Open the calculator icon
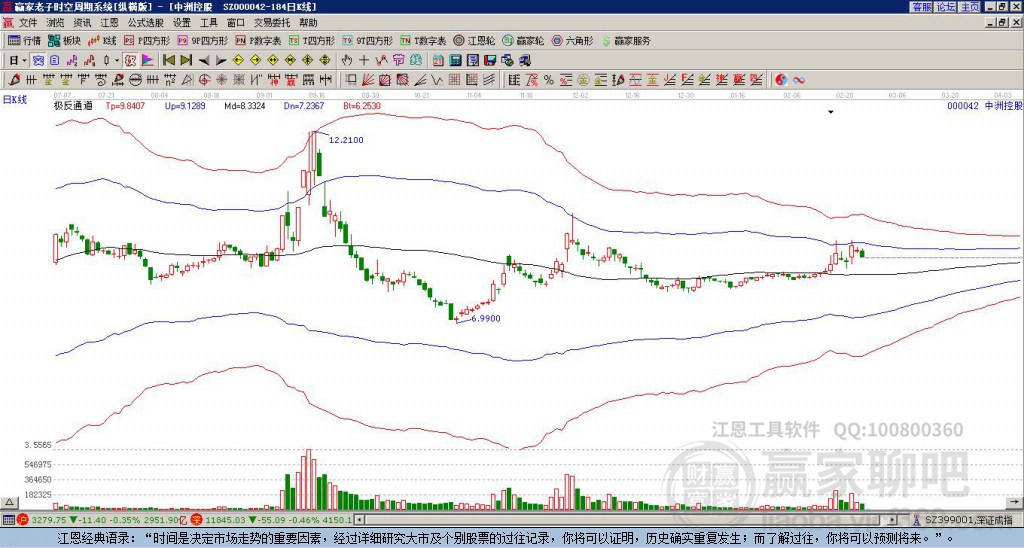Image resolution: width=1024 pixels, height=548 pixels. [x=455, y=60]
